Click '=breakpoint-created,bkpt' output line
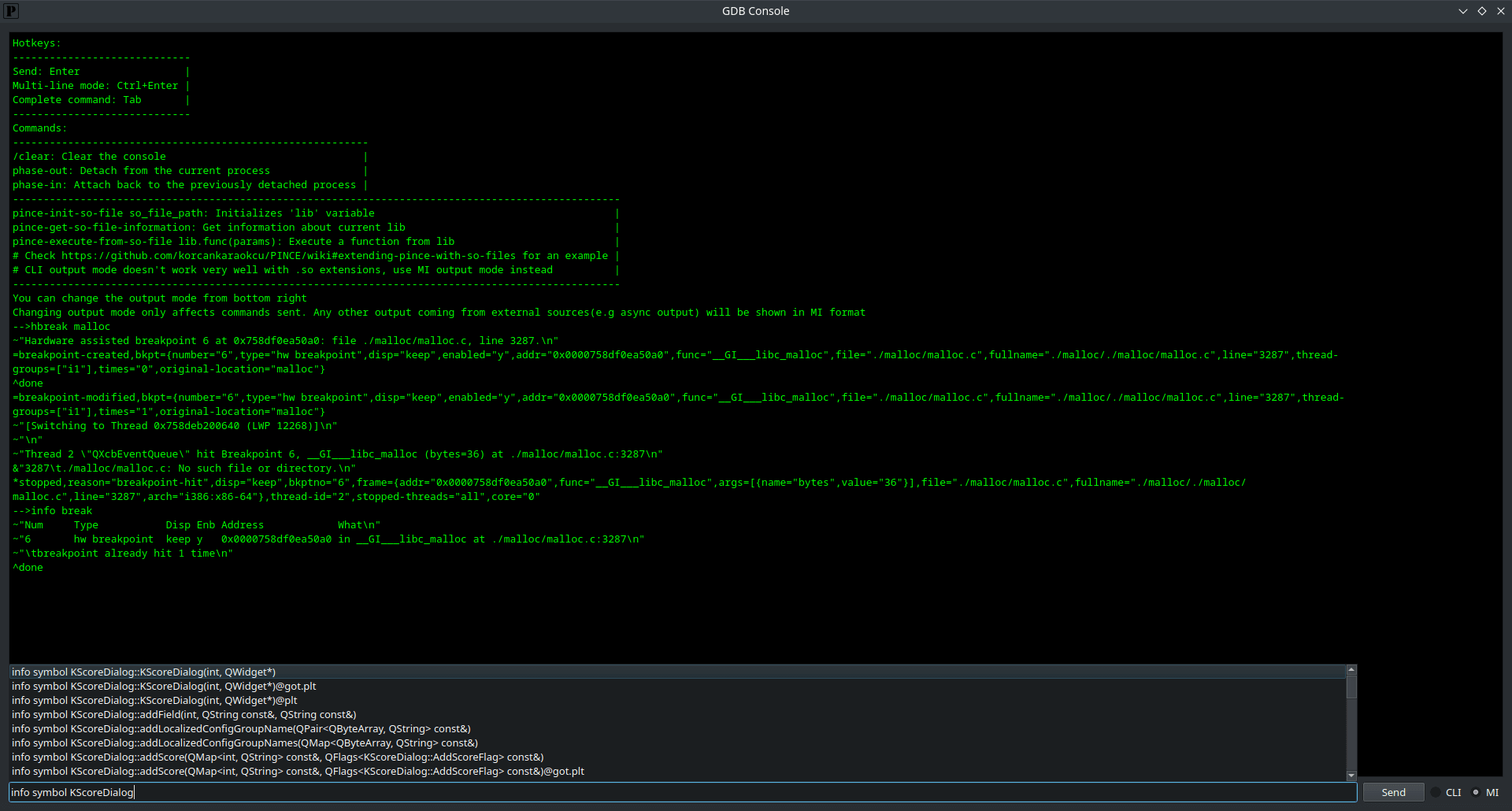1512x811 pixels. (675, 362)
